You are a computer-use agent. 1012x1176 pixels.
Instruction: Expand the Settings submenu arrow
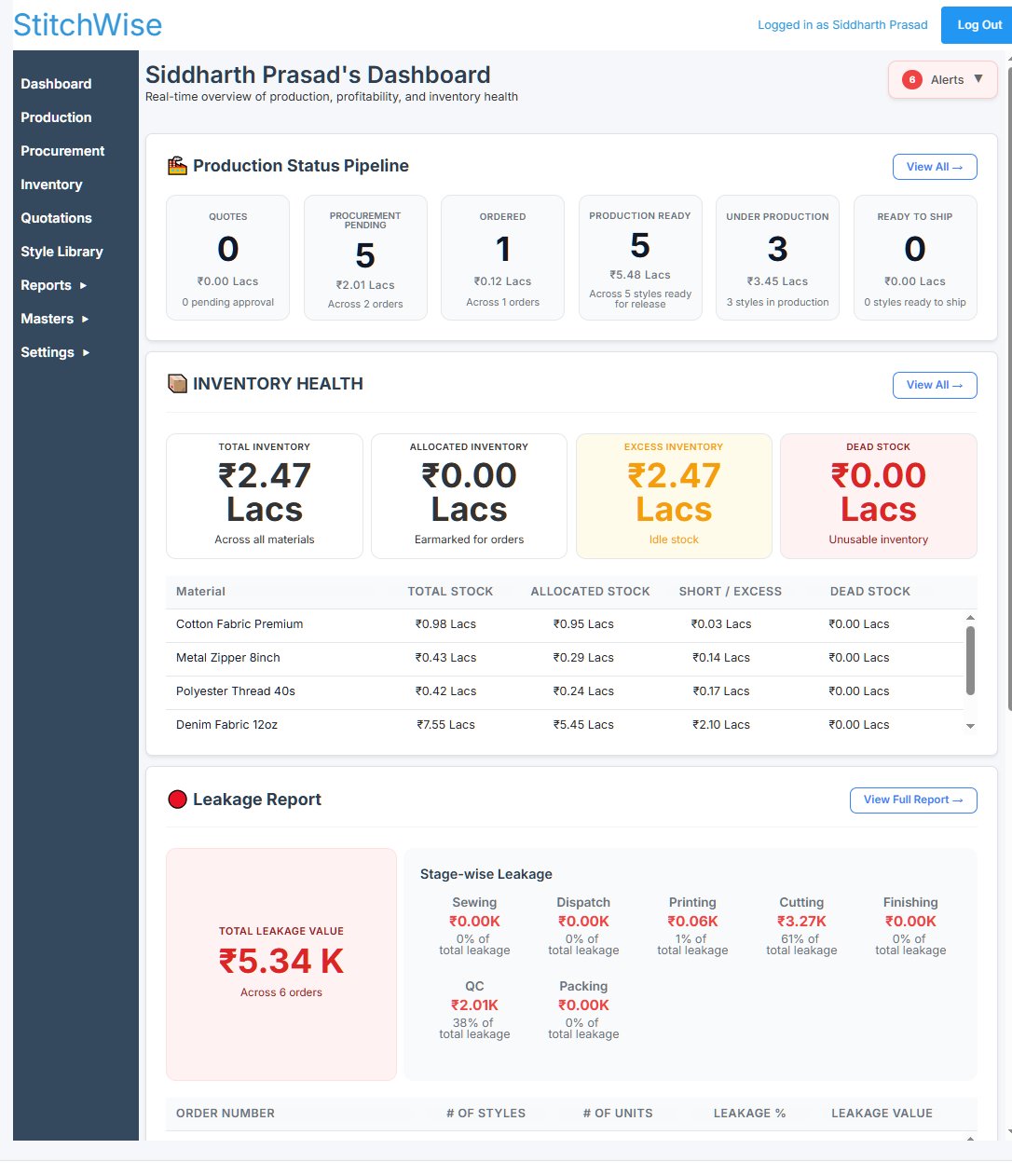coord(86,352)
